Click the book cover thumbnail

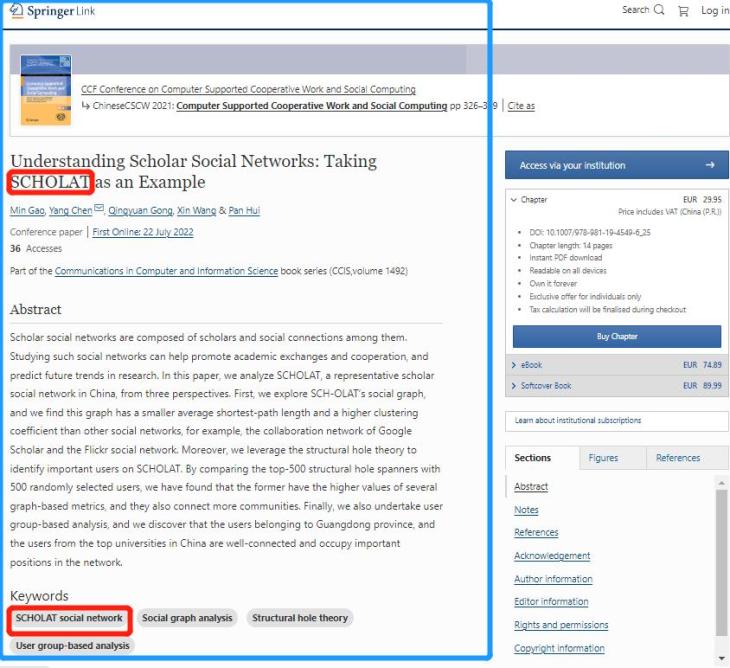(45, 90)
